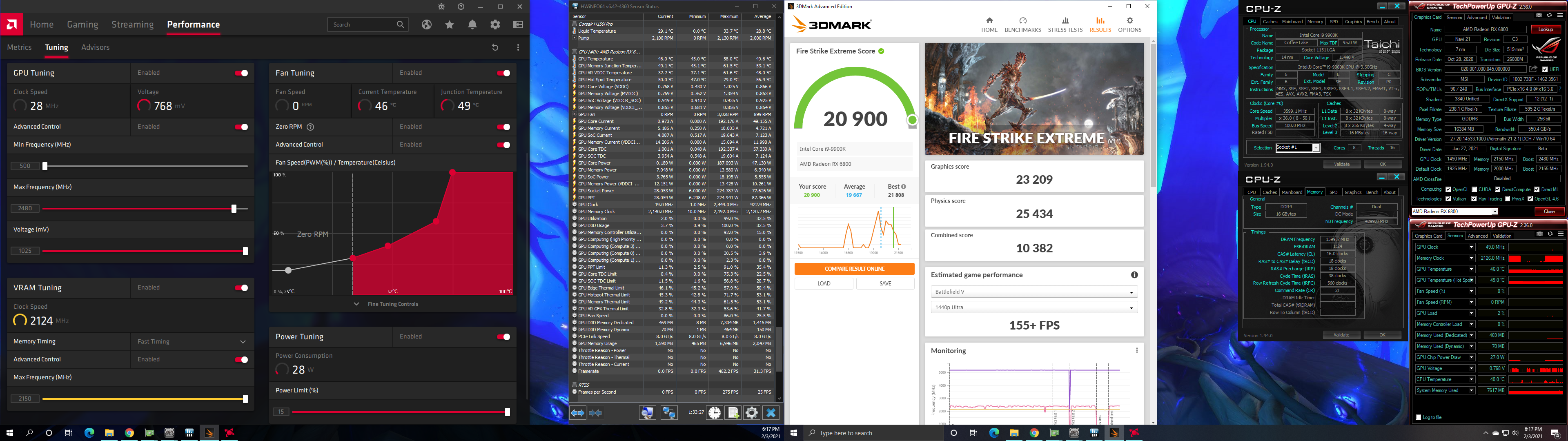Click the Radeon Software search field
The width and height of the screenshot is (1568, 441).
pos(368,24)
